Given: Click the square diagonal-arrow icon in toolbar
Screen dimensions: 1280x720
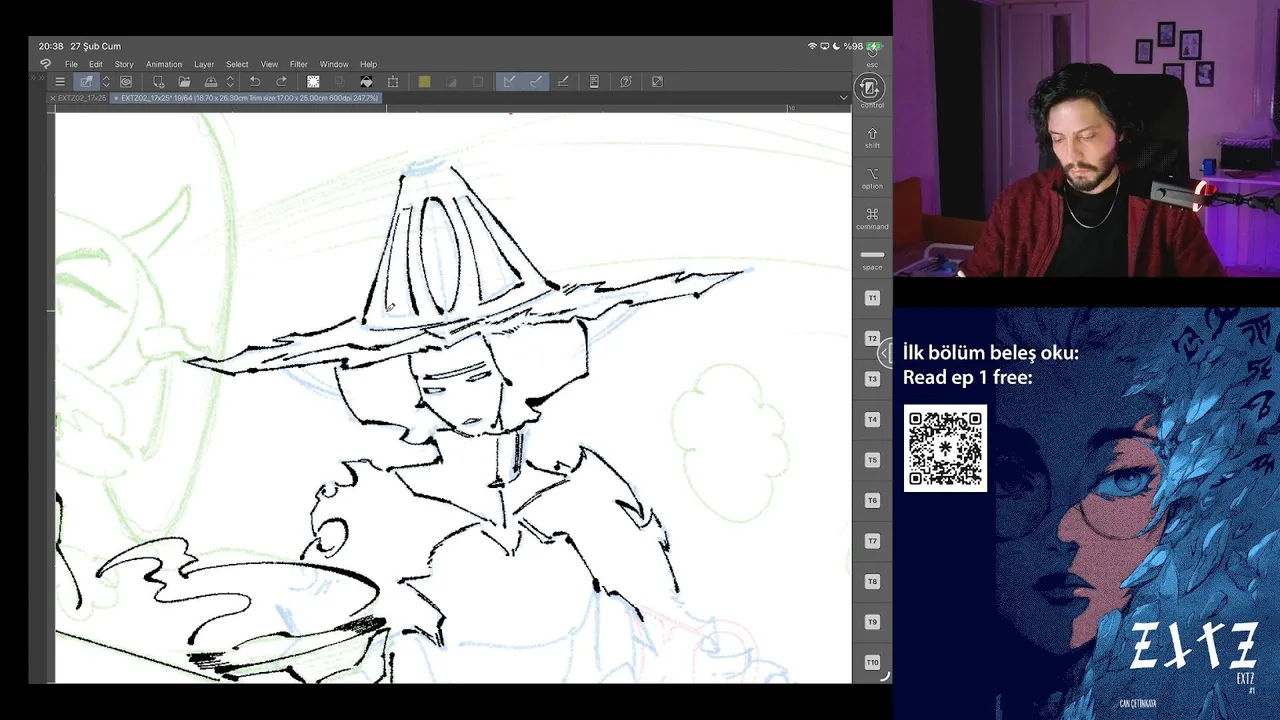Looking at the screenshot, I should (657, 82).
